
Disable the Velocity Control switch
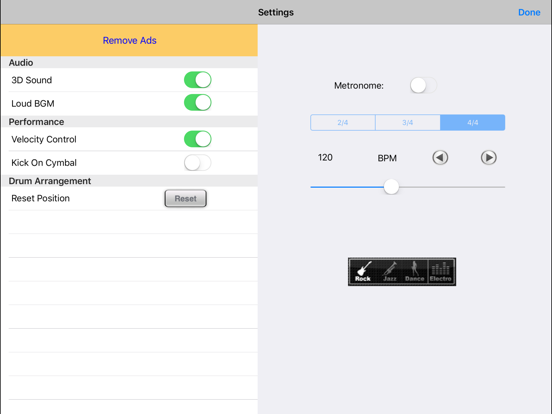[x=197, y=139]
